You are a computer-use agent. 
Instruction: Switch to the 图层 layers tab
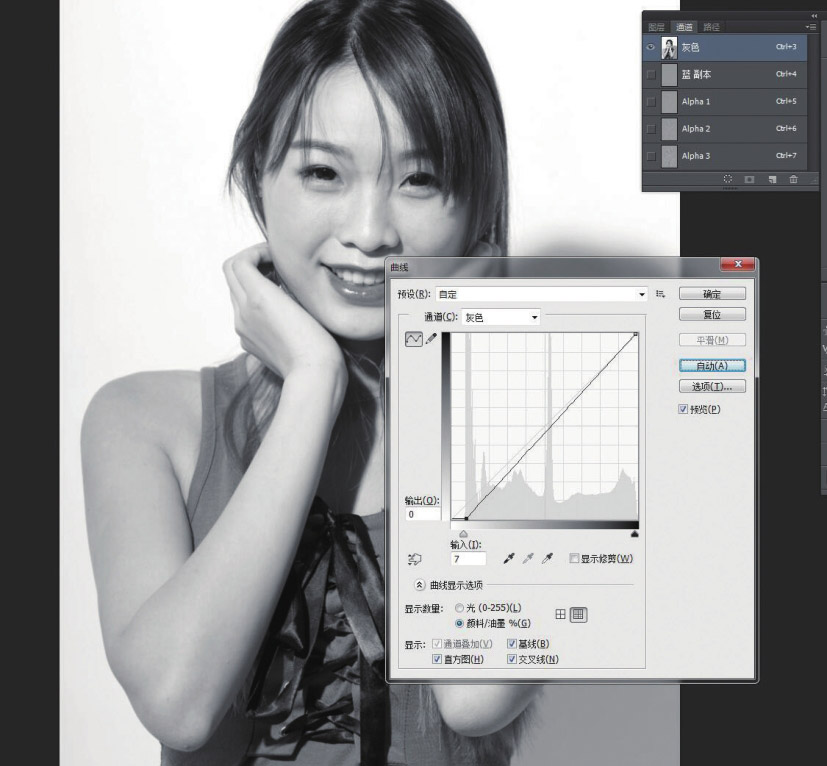(656, 27)
